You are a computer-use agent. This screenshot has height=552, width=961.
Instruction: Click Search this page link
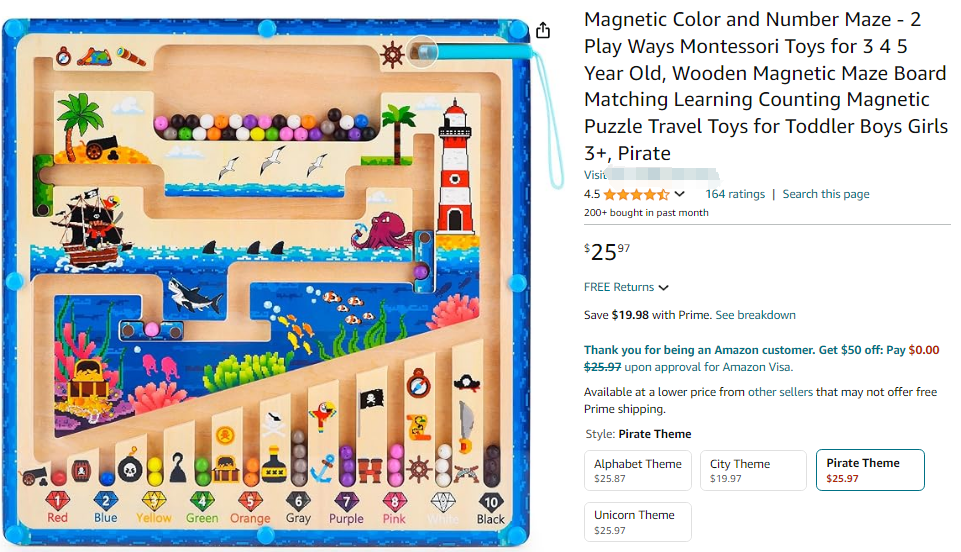[826, 194]
